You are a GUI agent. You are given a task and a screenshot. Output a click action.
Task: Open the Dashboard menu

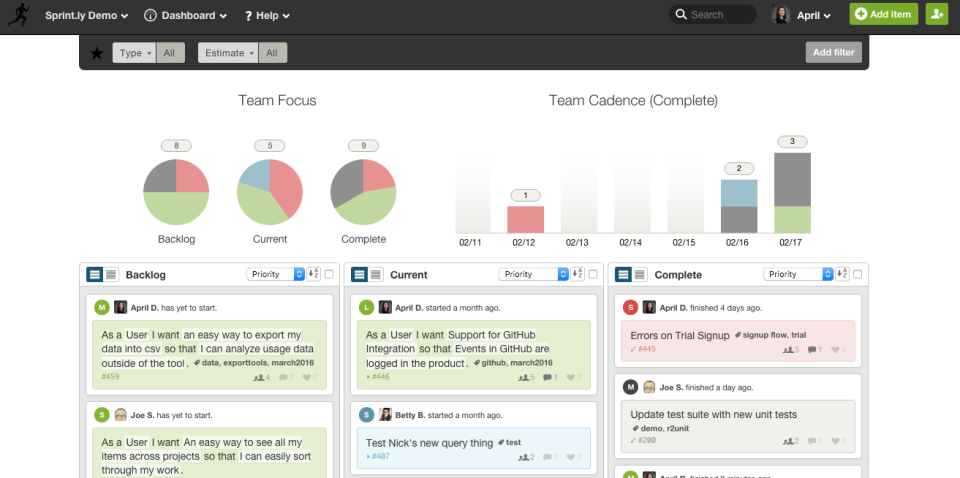coord(186,16)
